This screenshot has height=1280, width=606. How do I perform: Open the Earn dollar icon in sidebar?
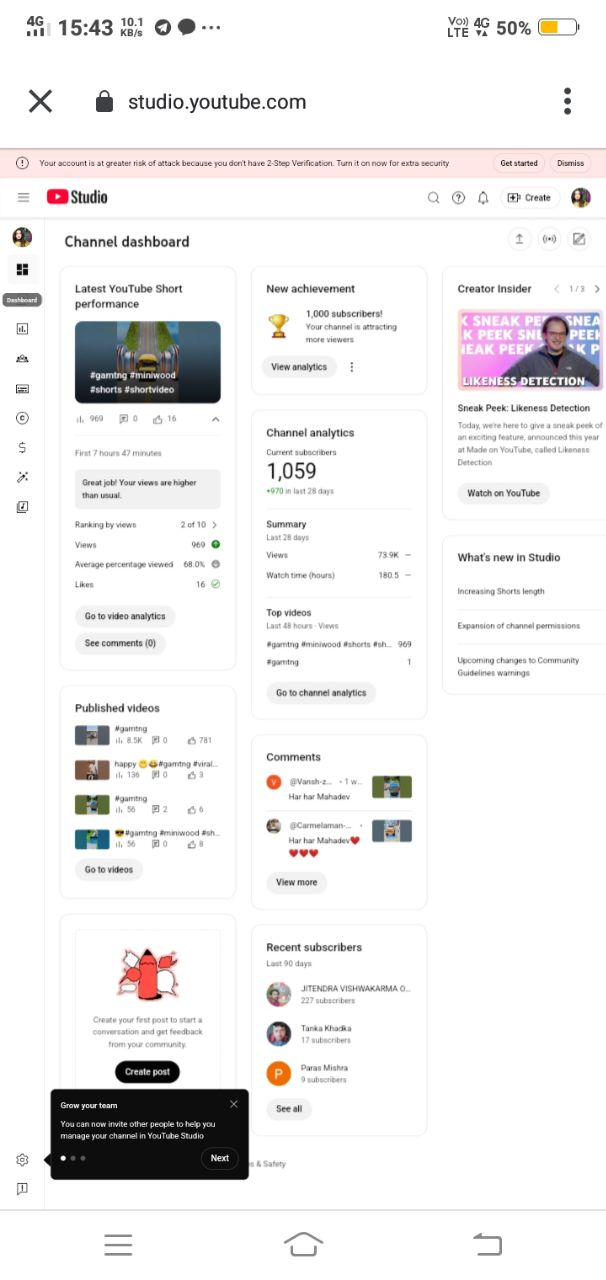tap(22, 447)
